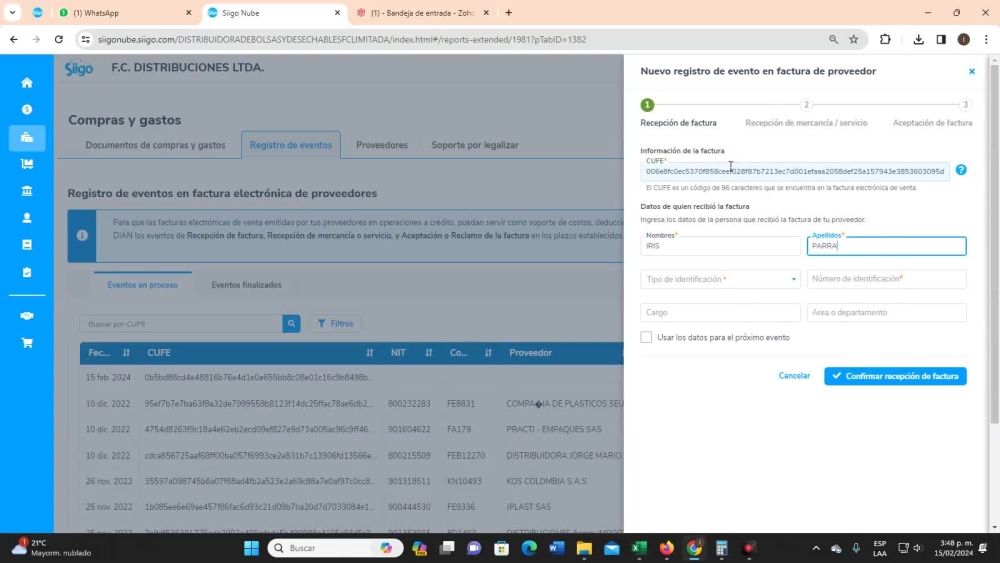Click row provider PRACTI - EMPAQUES SAS
The height and width of the screenshot is (563, 1000).
(x=554, y=430)
